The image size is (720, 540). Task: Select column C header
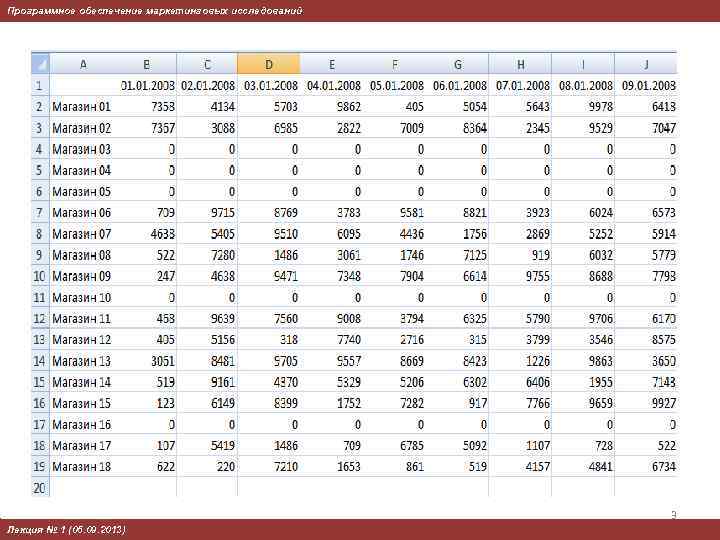[207, 64]
